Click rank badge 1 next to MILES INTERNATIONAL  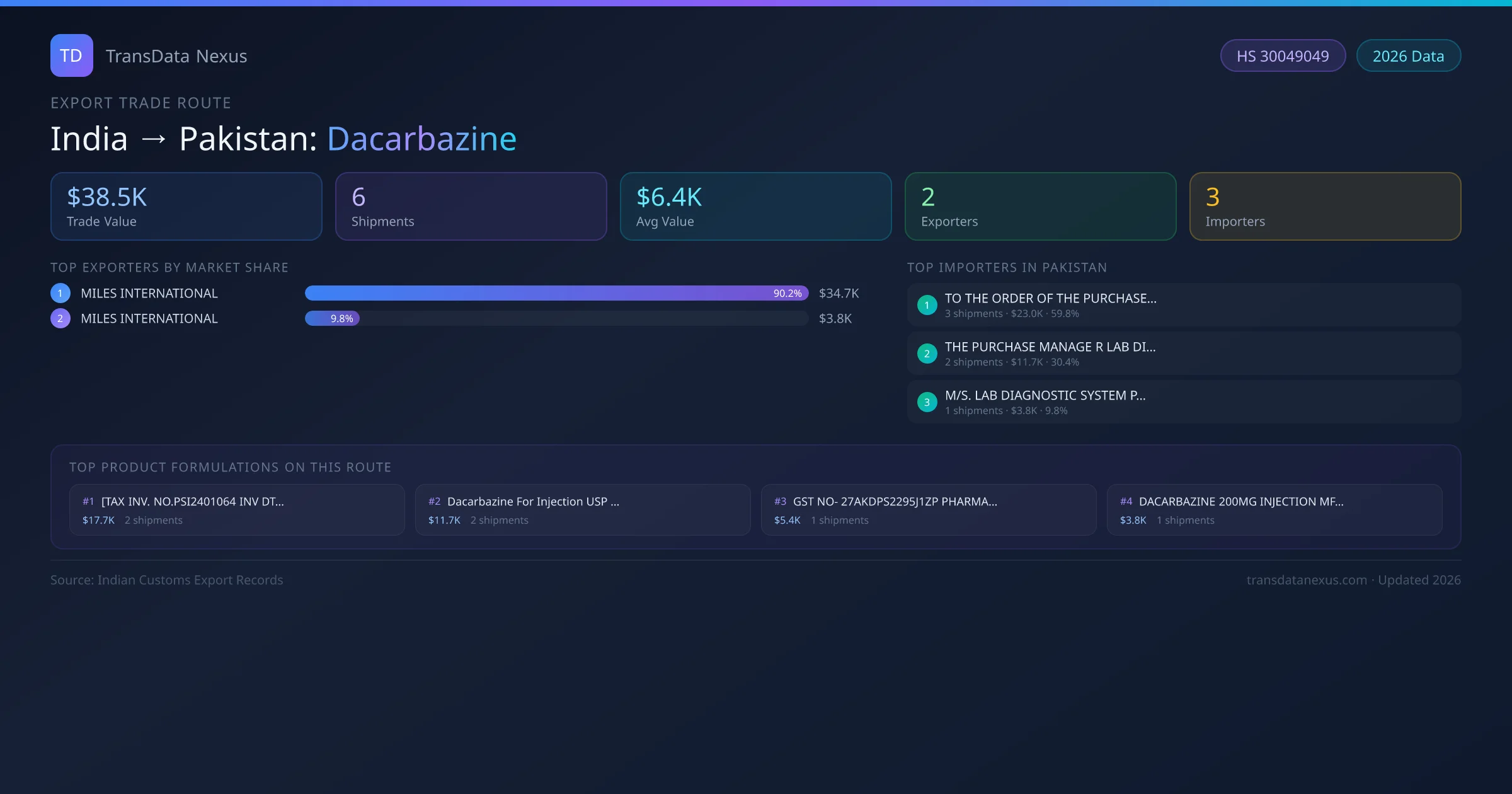tap(60, 292)
